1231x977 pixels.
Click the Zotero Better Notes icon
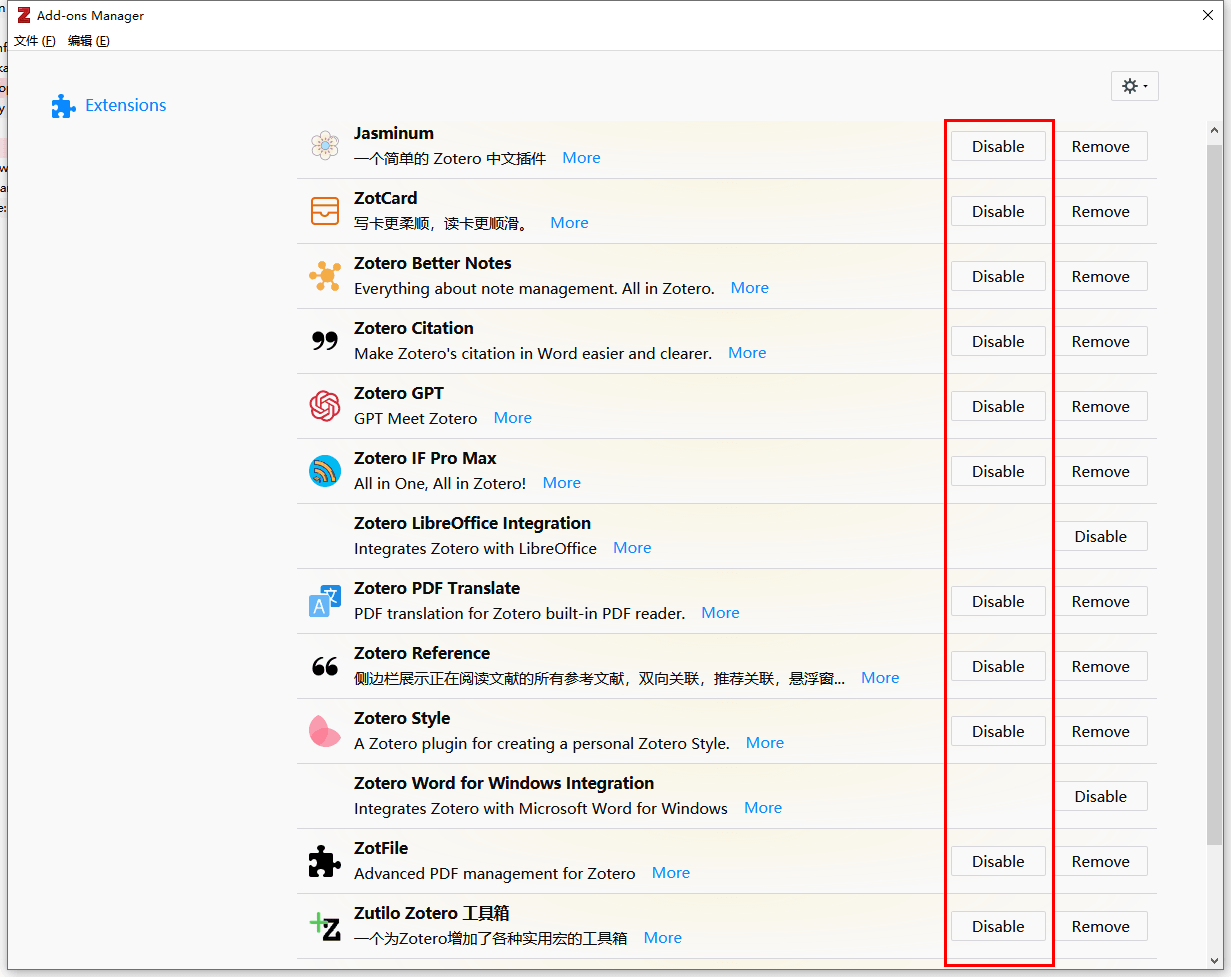(x=325, y=276)
